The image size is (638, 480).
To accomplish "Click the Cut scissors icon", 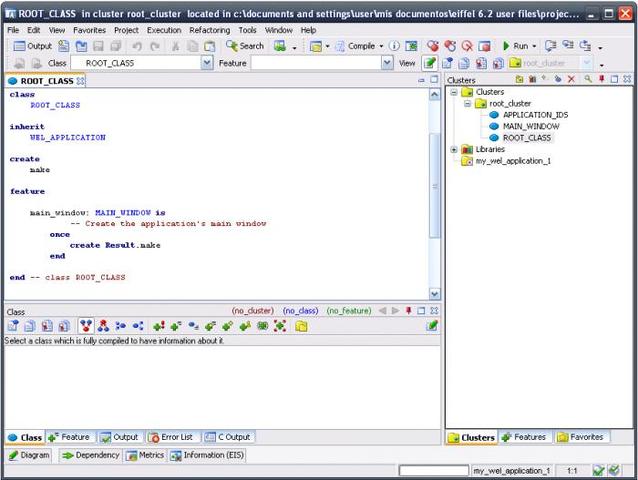I will pos(175,46).
